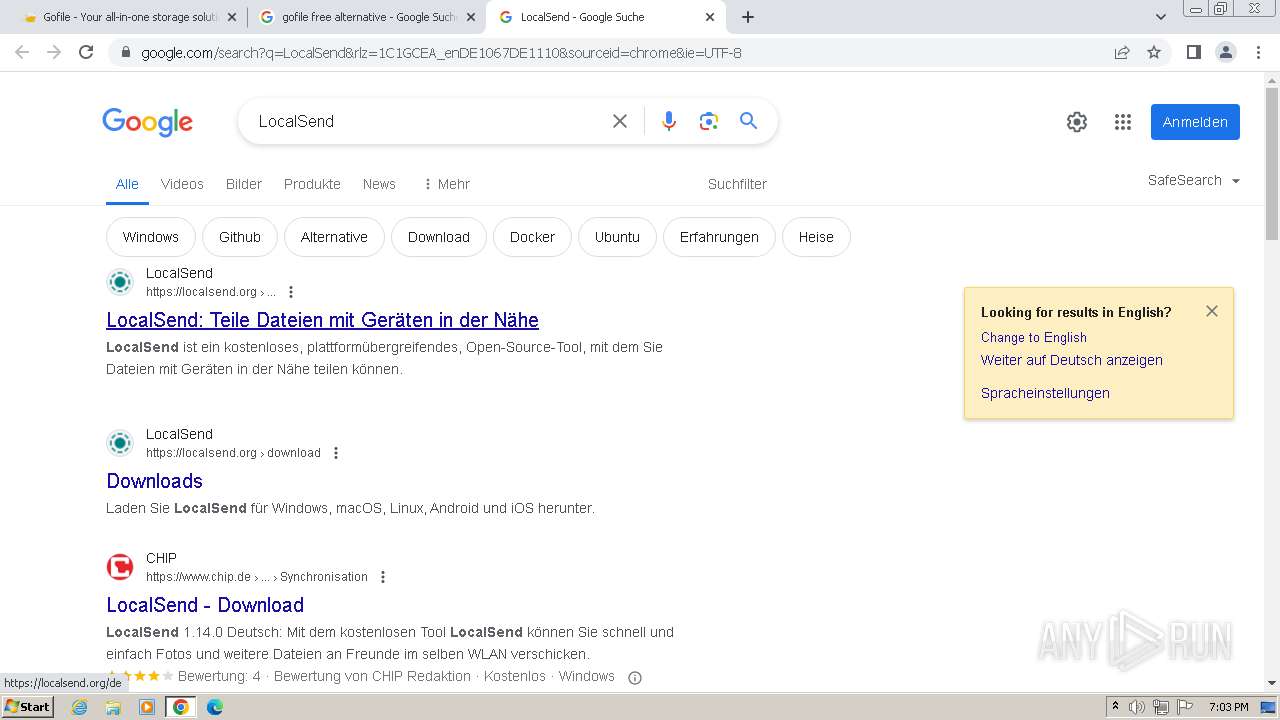This screenshot has width=1280, height=720.
Task: Click the Anmelden sign-in button
Action: click(x=1195, y=122)
